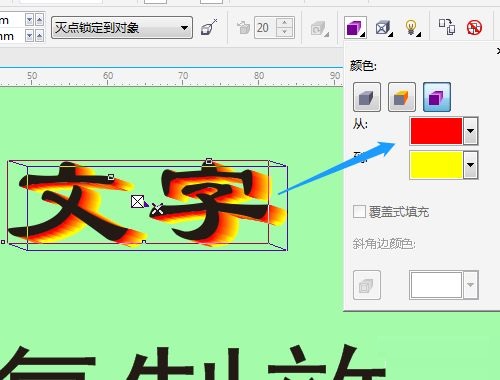Click the extrusion origin square handle on canvas
The width and height of the screenshot is (500, 380).
pyautogui.click(x=137, y=202)
